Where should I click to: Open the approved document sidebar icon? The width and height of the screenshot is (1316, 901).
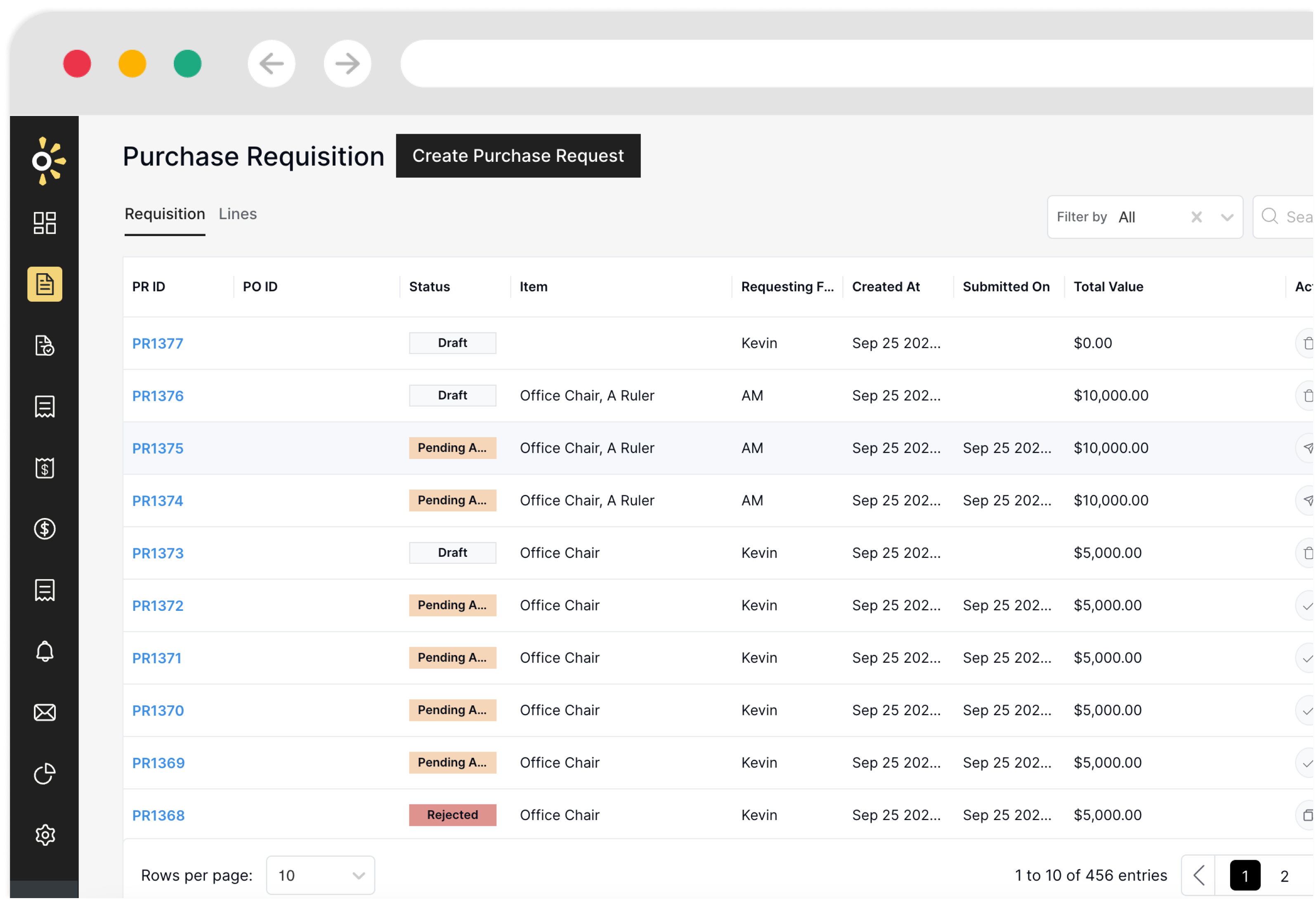45,345
